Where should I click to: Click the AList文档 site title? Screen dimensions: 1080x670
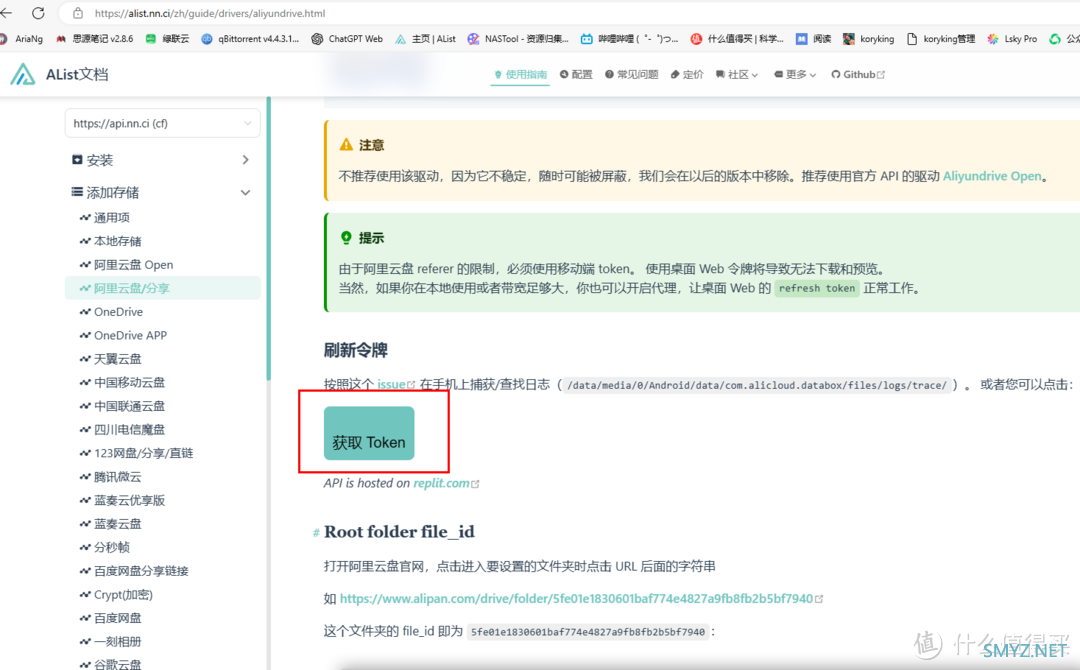click(x=77, y=74)
